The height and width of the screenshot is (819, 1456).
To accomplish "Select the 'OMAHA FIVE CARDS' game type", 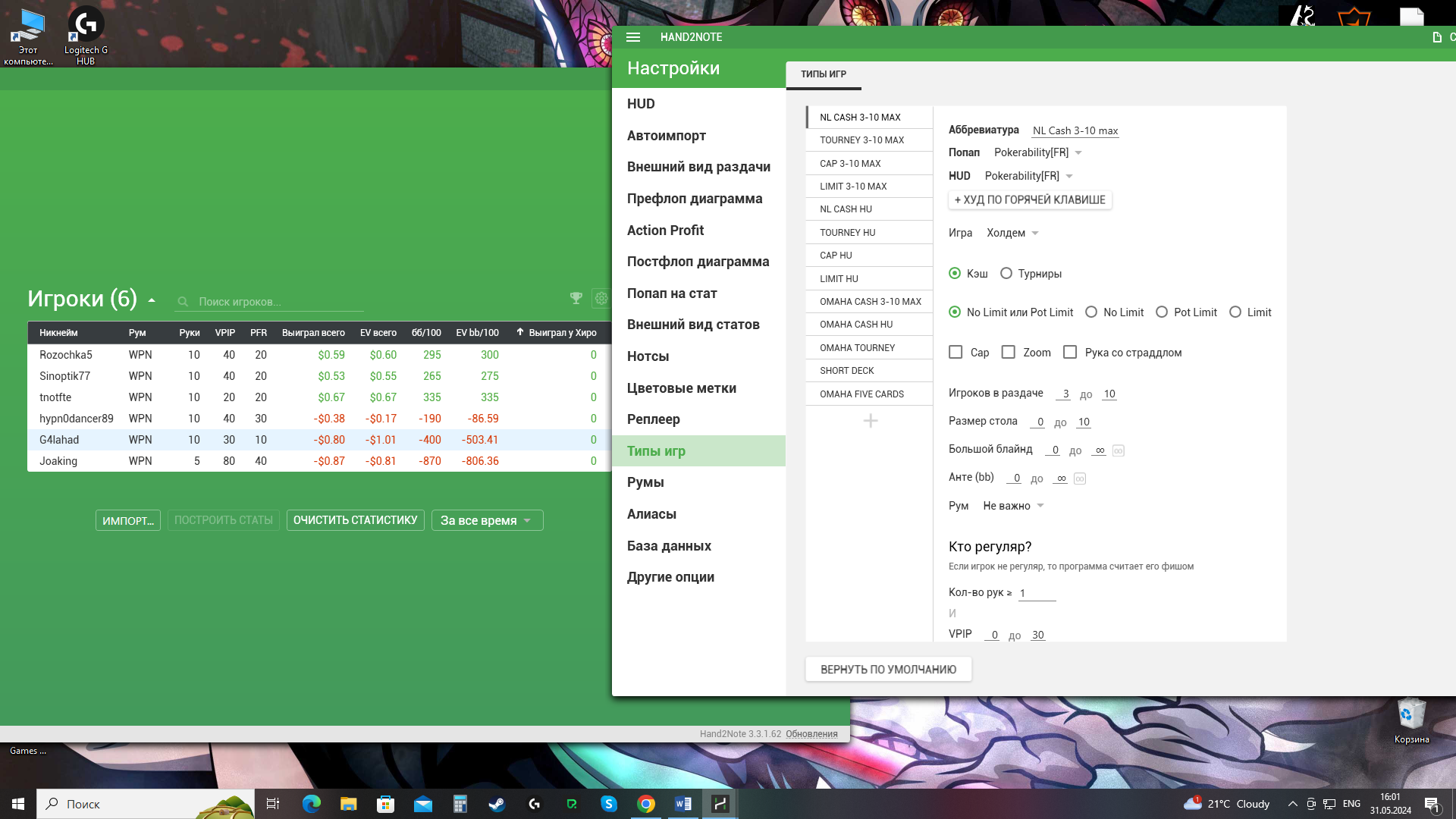I will pos(869,394).
